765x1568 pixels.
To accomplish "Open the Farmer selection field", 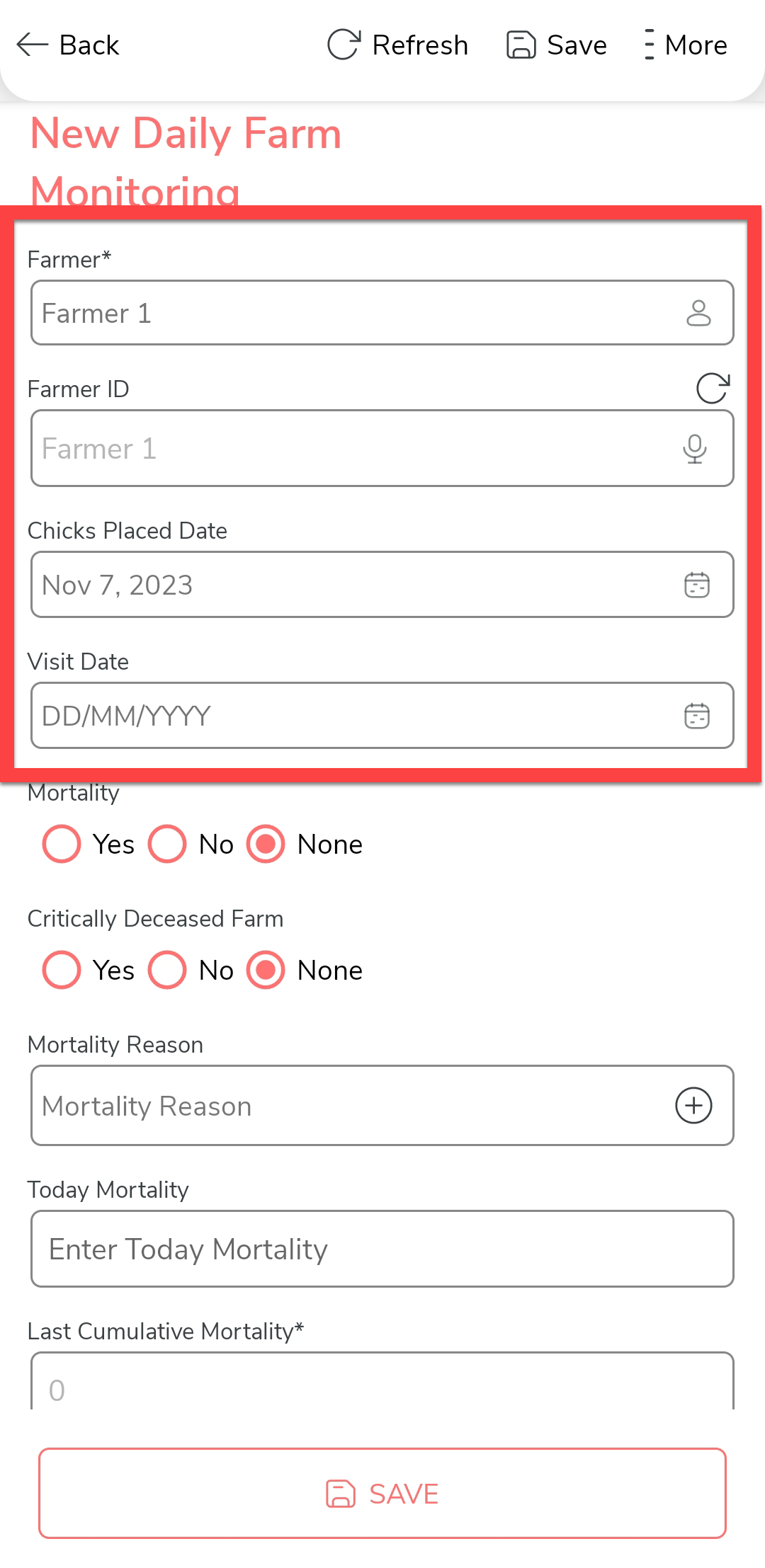I will pos(354,313).
